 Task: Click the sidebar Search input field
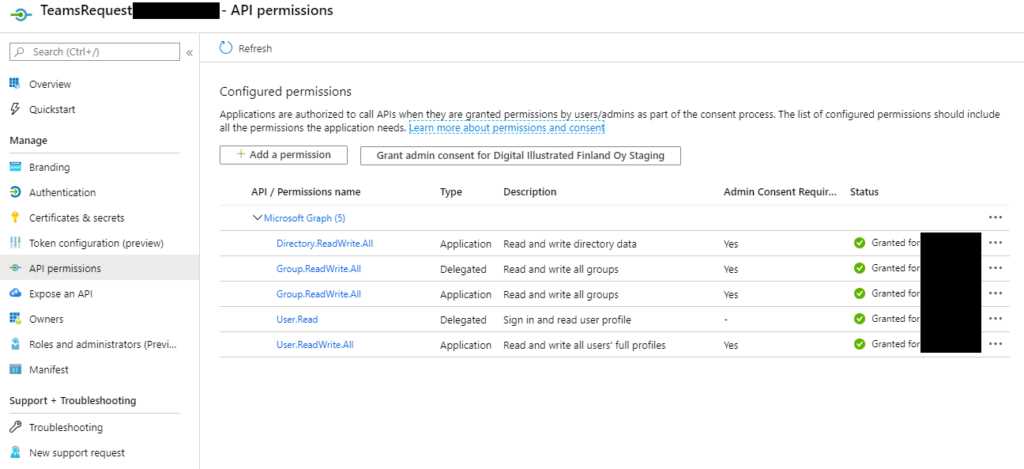(x=95, y=52)
